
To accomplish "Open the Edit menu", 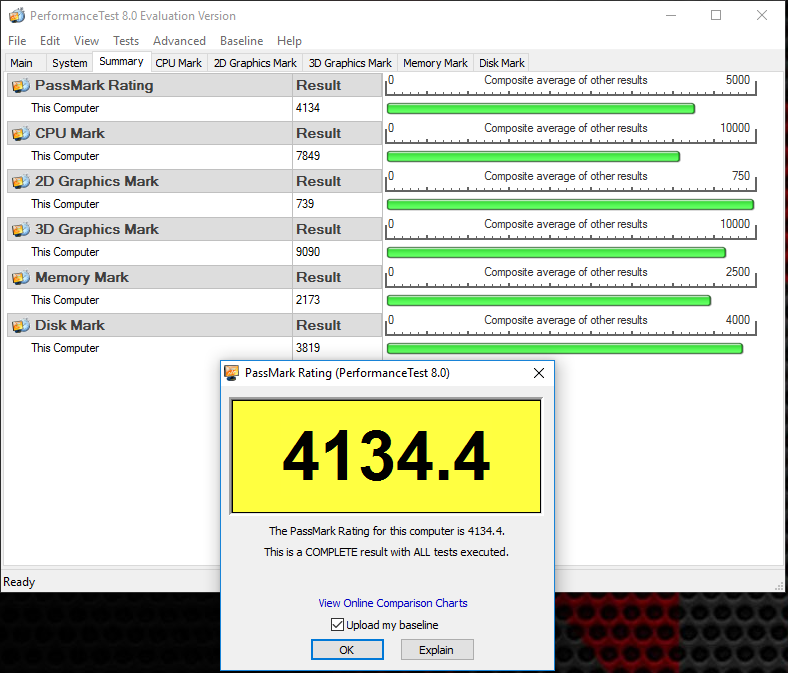I will click(50, 41).
